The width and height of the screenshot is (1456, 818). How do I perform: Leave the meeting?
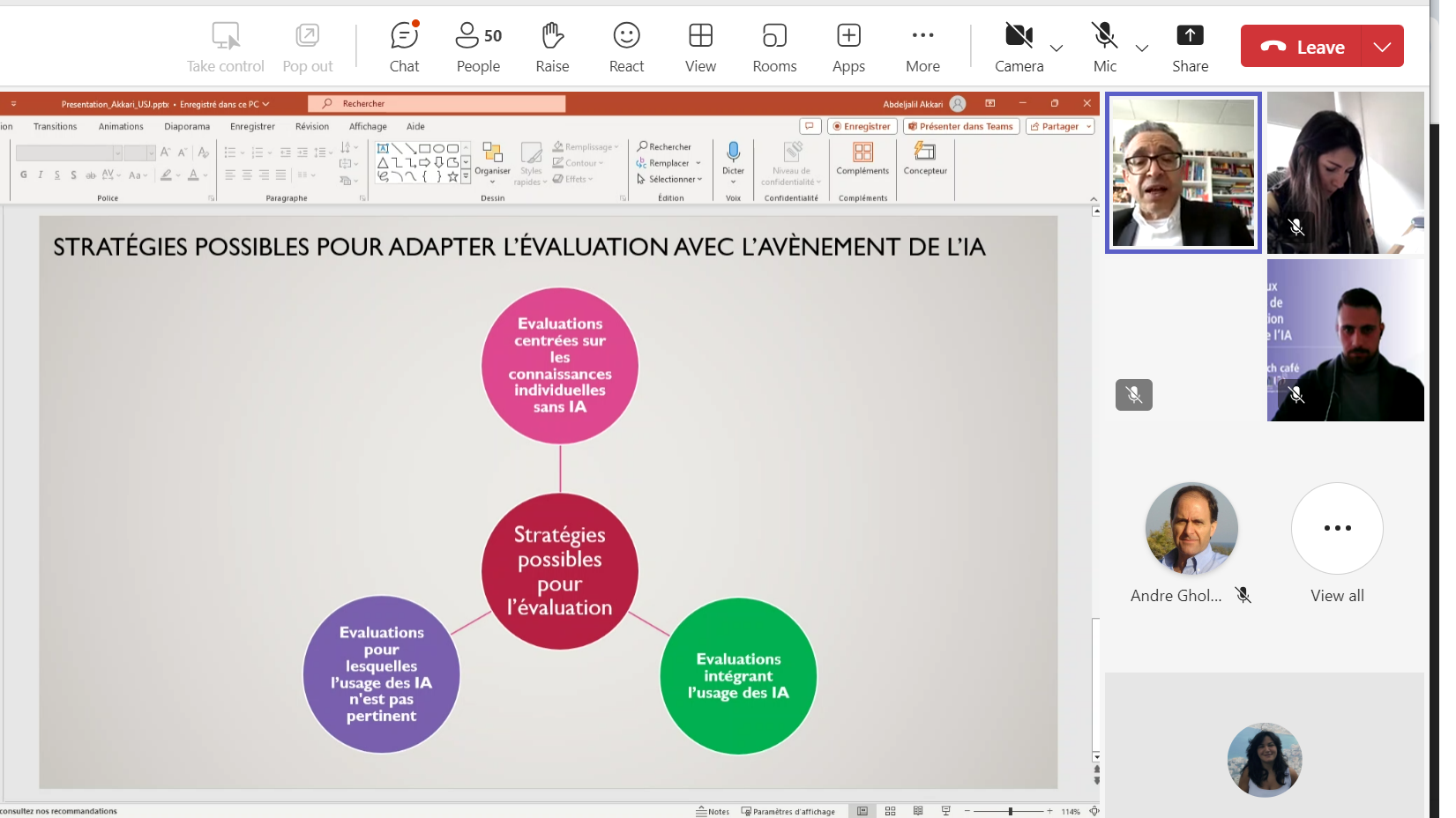click(x=1301, y=47)
